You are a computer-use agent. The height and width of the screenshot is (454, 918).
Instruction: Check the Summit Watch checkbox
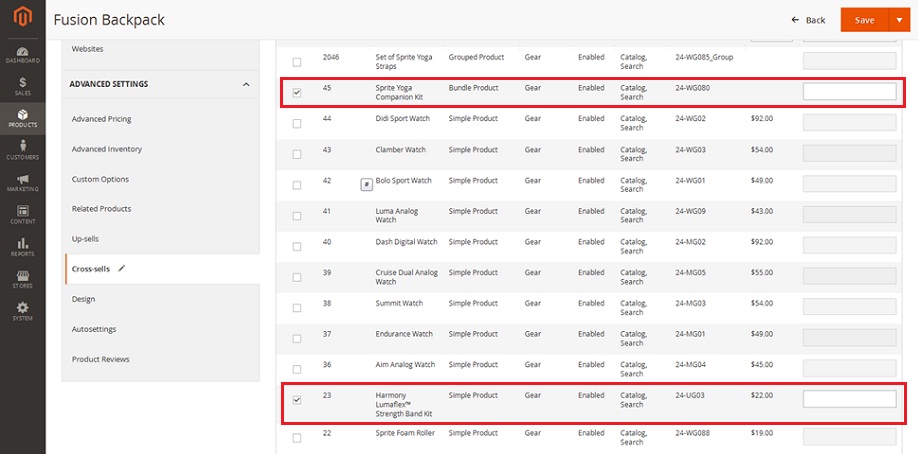297,308
